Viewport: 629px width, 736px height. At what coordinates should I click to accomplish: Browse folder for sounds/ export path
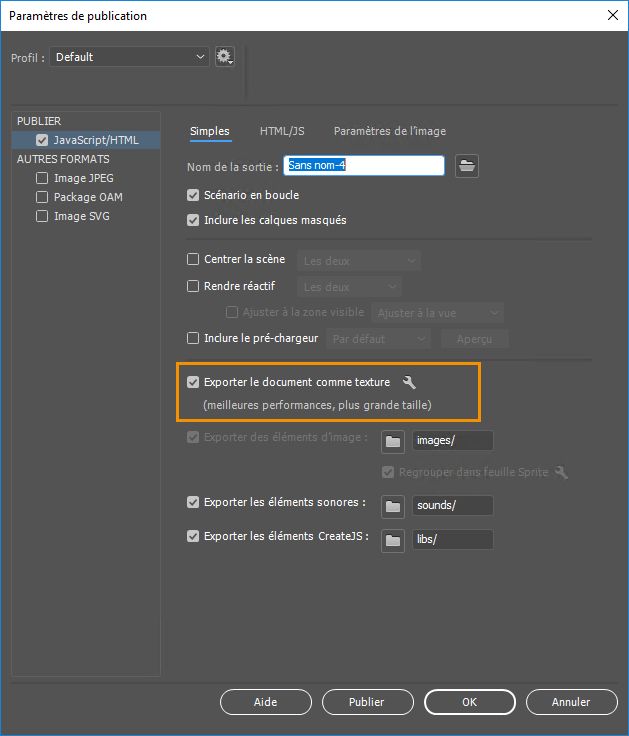tap(393, 506)
